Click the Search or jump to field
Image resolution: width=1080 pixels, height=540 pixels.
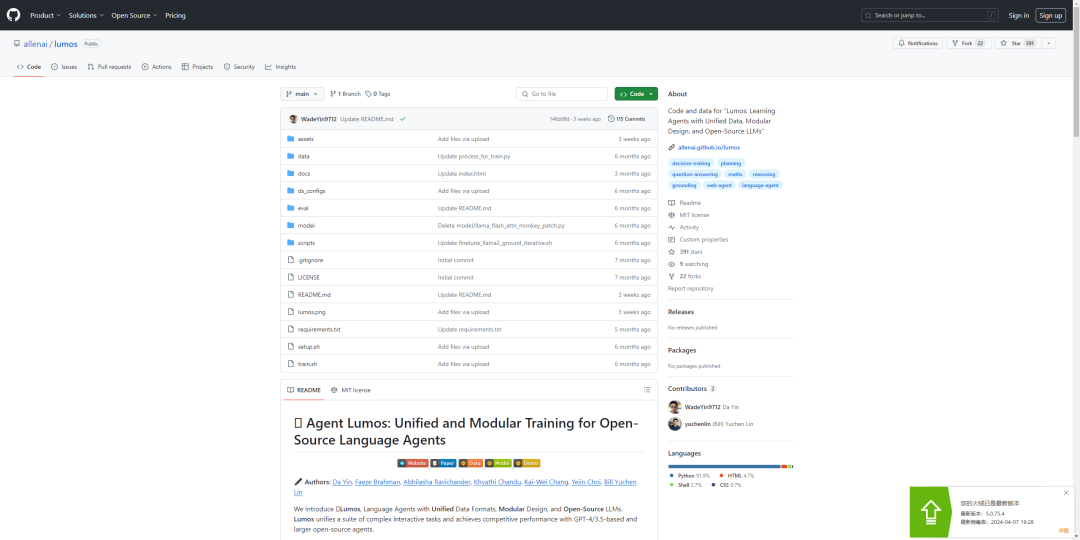(931, 15)
